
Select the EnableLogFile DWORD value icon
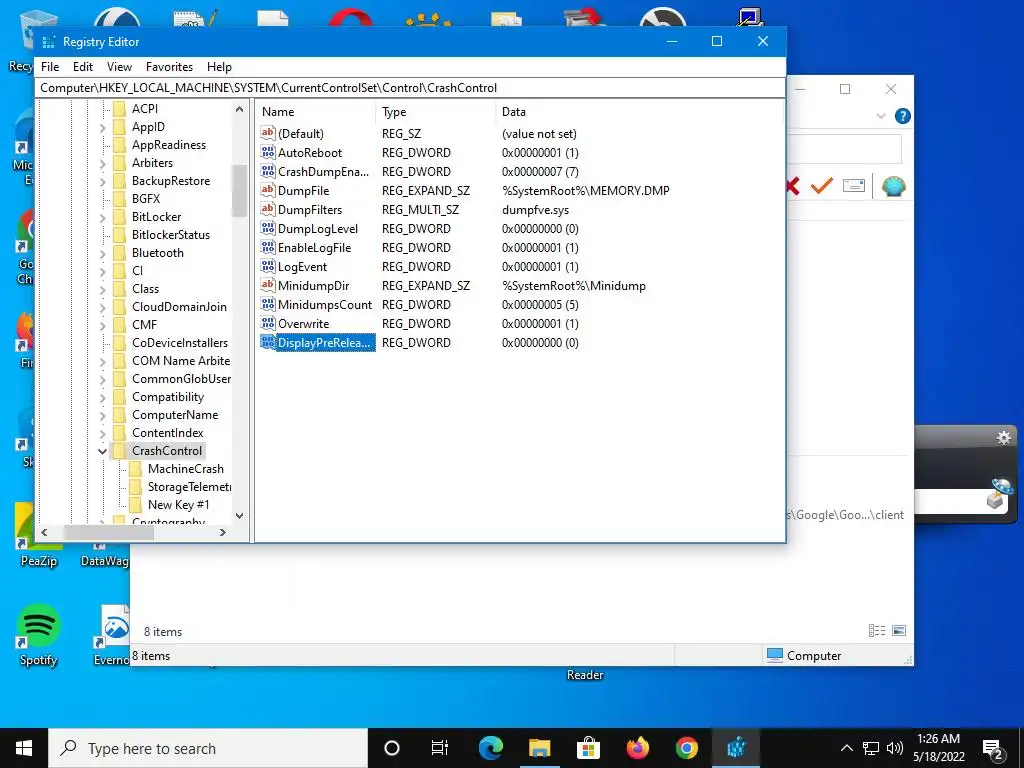click(x=268, y=247)
